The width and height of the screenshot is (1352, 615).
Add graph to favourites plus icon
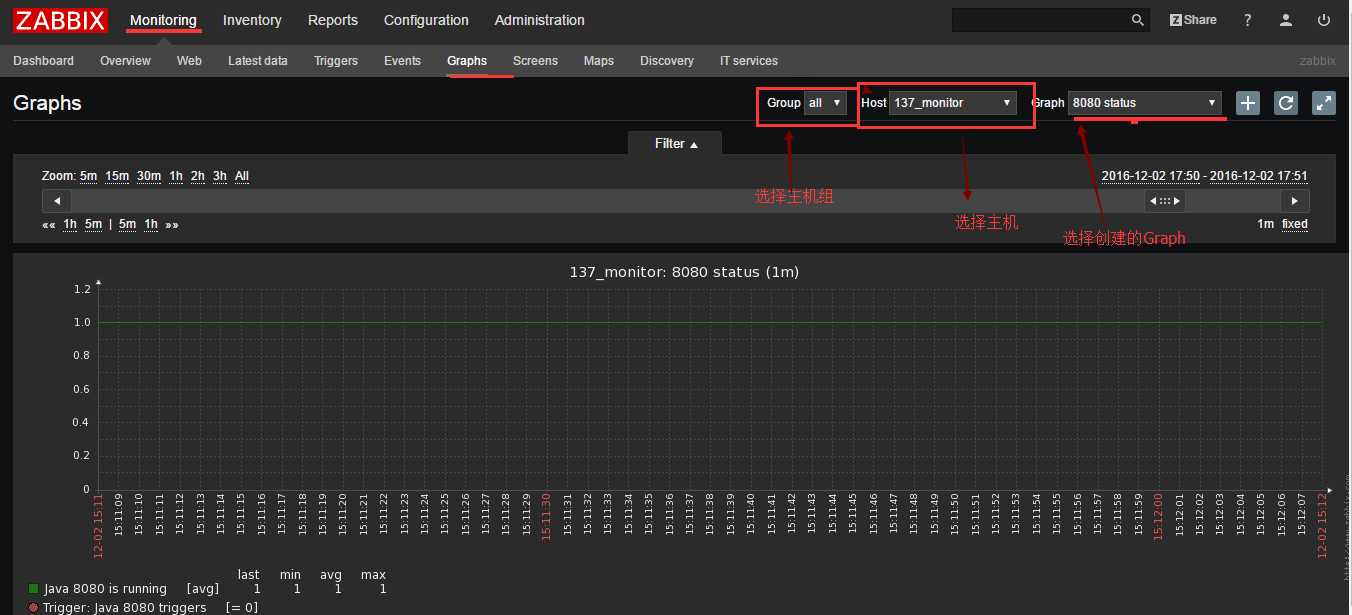(1248, 103)
